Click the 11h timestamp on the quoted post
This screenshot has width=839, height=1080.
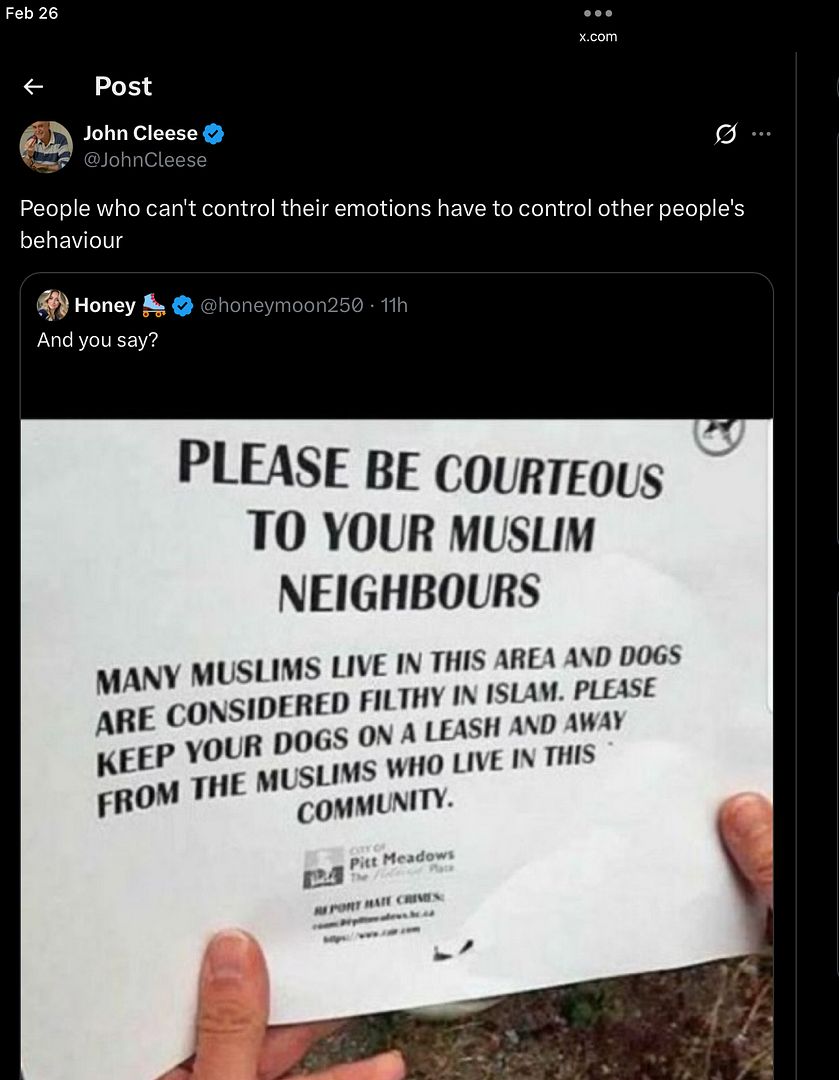coord(394,306)
